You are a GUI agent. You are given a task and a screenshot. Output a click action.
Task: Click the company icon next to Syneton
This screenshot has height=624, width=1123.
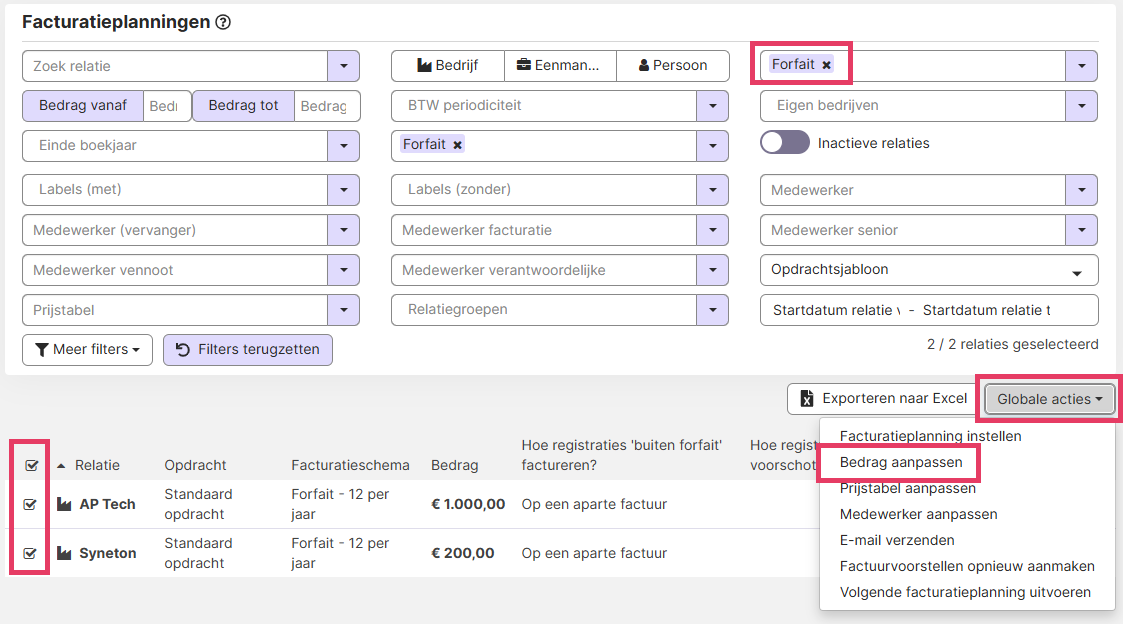point(66,553)
